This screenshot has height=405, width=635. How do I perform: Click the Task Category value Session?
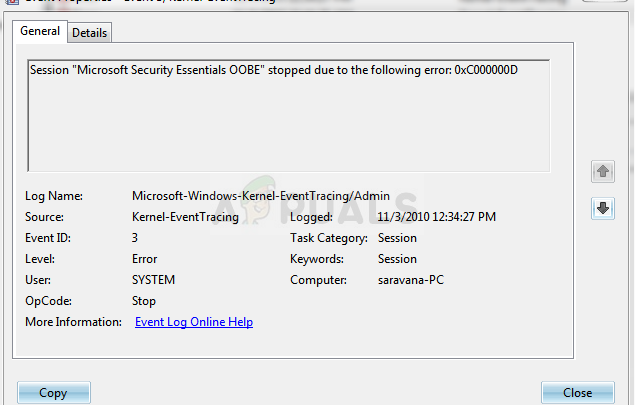coord(397,238)
